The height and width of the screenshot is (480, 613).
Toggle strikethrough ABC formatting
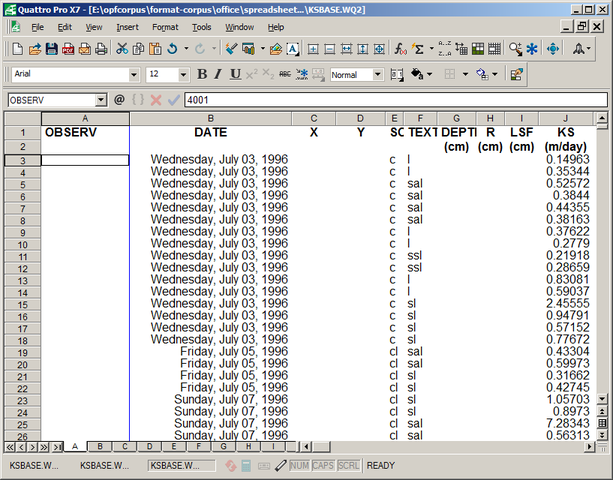coord(285,74)
